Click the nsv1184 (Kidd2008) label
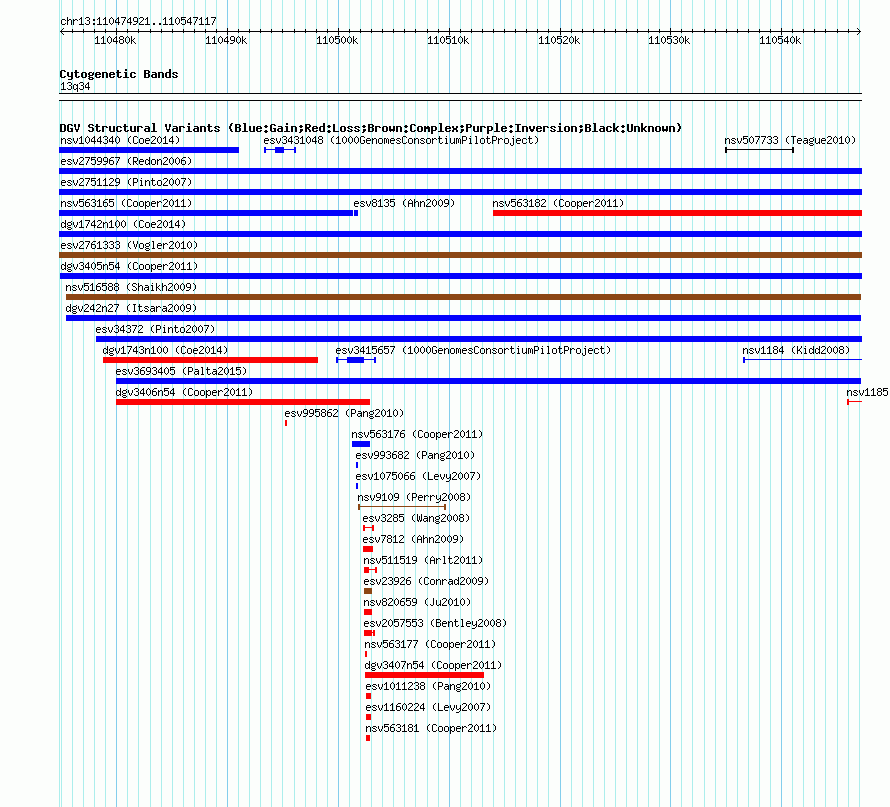Viewport: 890px width, 807px height. [796, 350]
